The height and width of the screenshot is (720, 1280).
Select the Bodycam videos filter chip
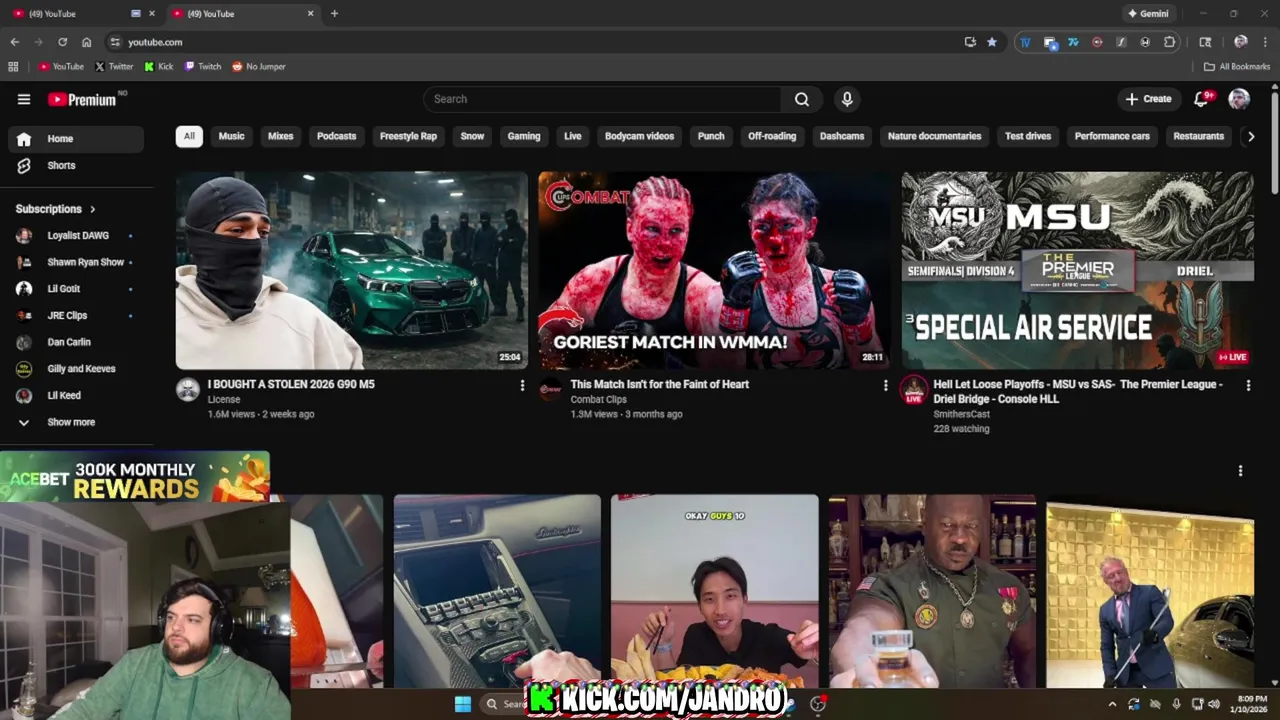click(639, 136)
